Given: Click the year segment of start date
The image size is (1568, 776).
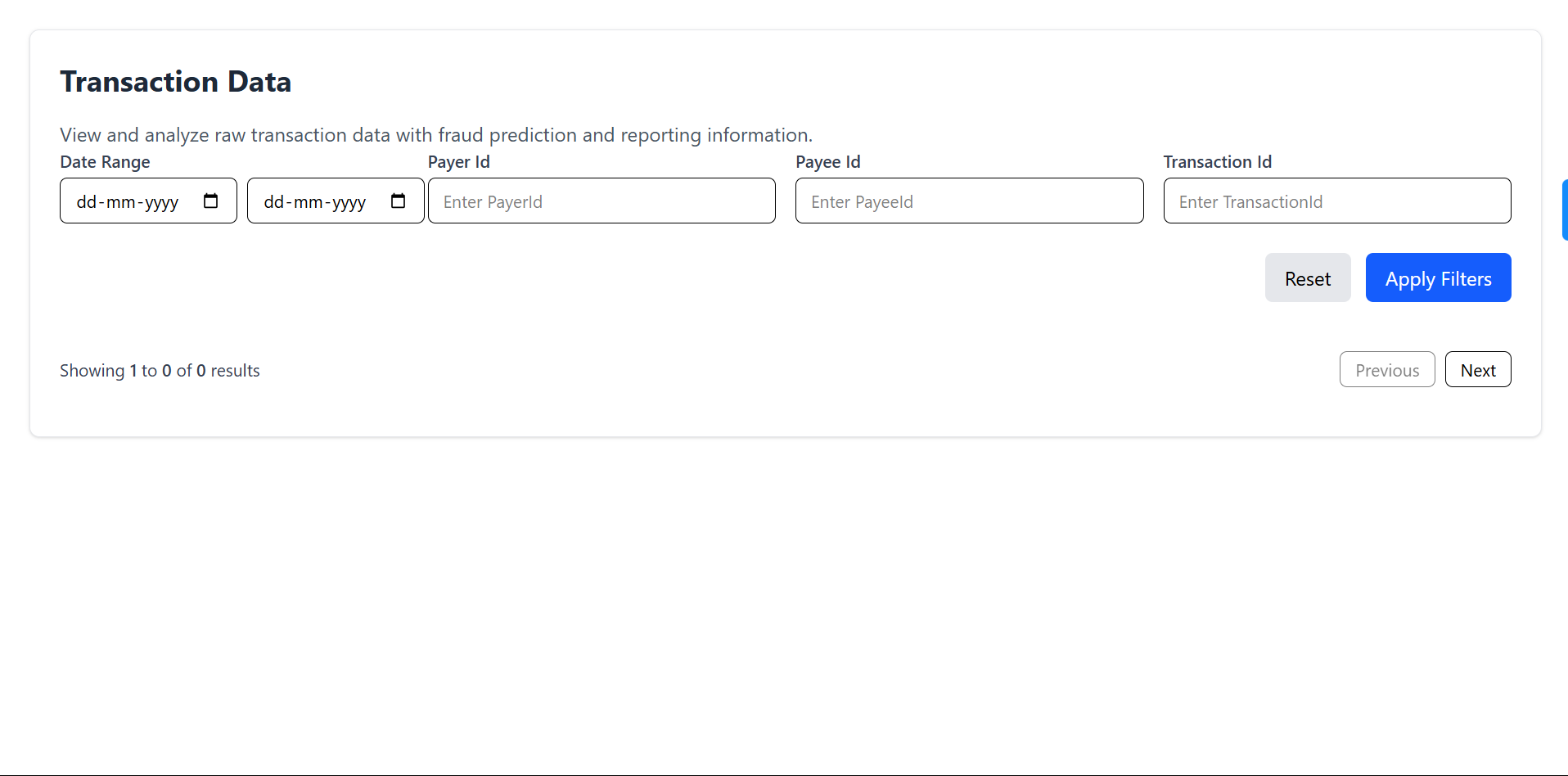Looking at the screenshot, I should (x=161, y=202).
